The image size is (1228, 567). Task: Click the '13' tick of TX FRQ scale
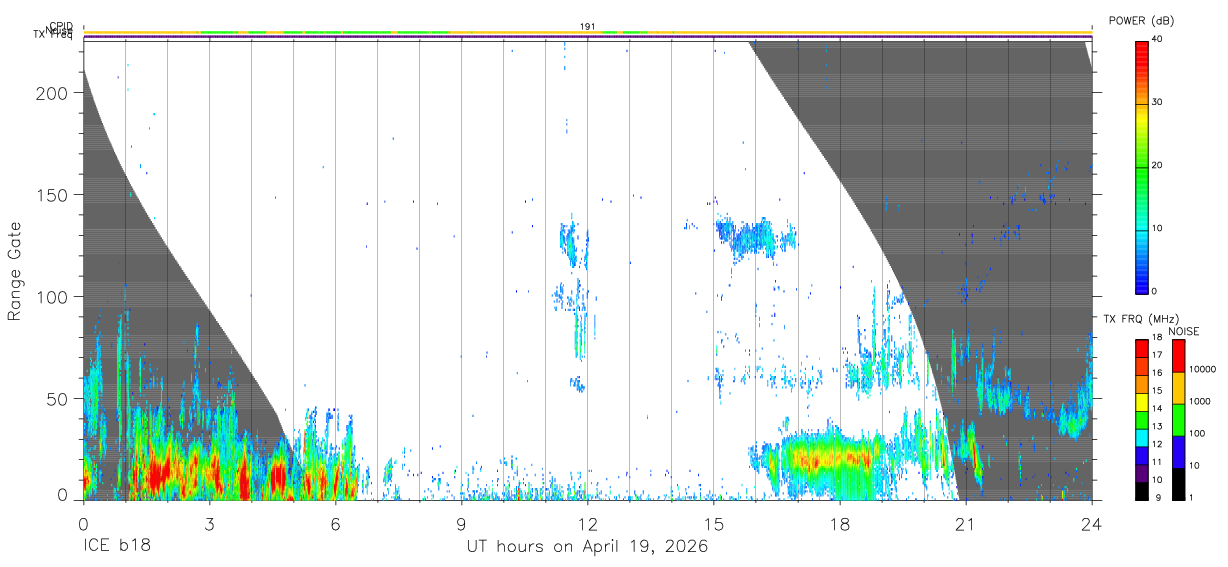[1158, 426]
